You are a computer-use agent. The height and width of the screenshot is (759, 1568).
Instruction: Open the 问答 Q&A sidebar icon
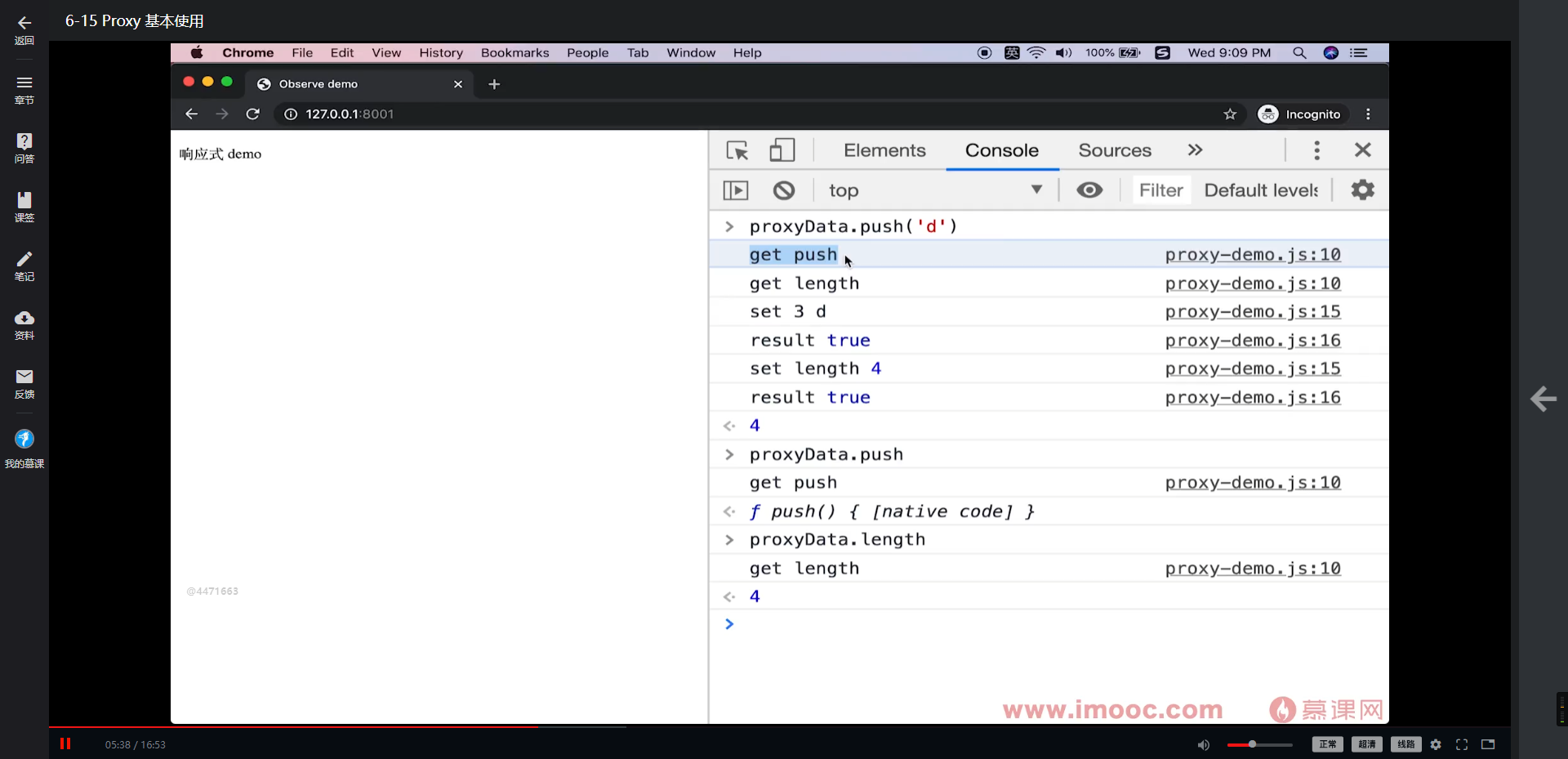(x=24, y=141)
